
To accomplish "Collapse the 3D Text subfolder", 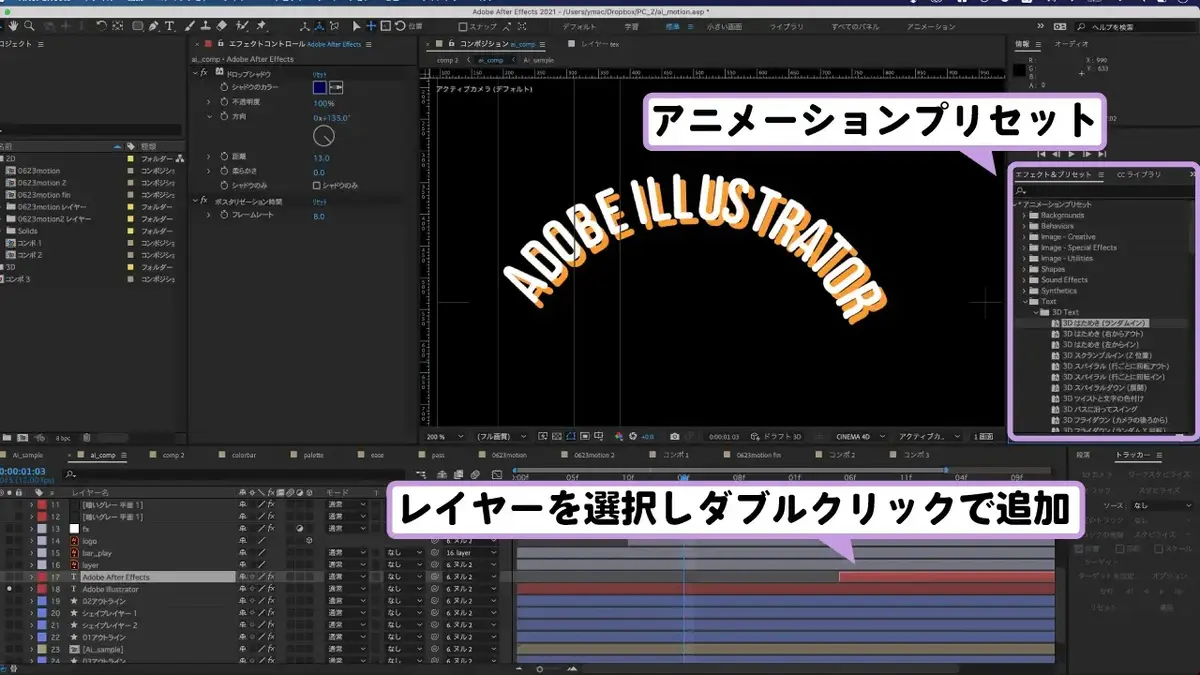I will (x=1035, y=312).
